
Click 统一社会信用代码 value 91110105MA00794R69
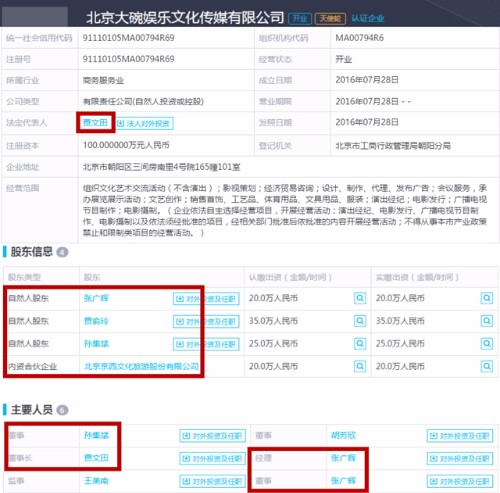coord(129,38)
